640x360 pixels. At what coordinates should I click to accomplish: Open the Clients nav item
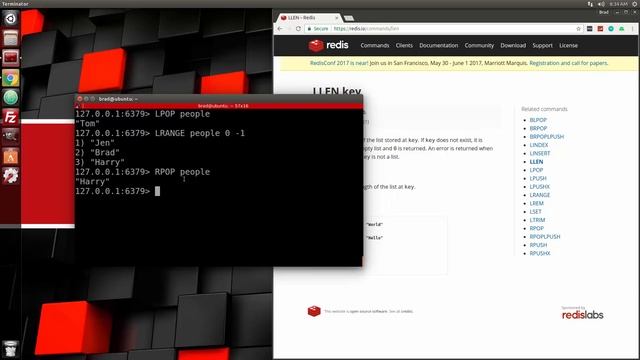click(404, 45)
